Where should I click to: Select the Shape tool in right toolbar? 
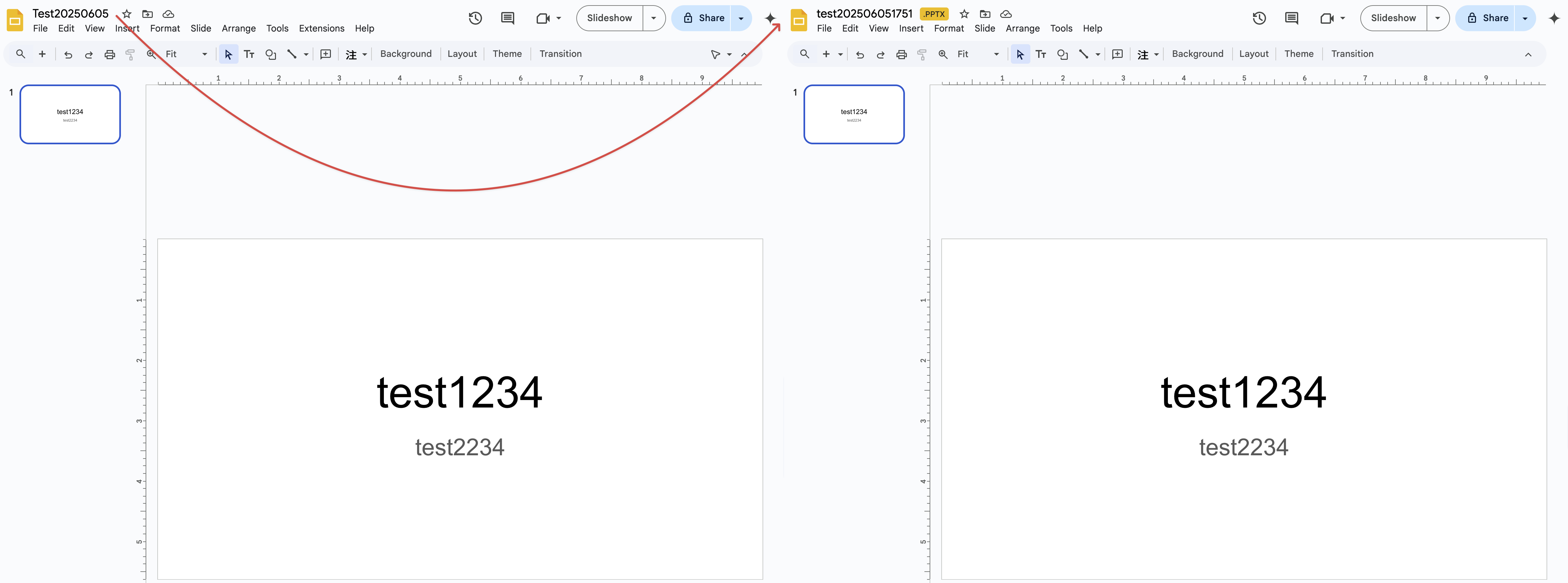1063,54
